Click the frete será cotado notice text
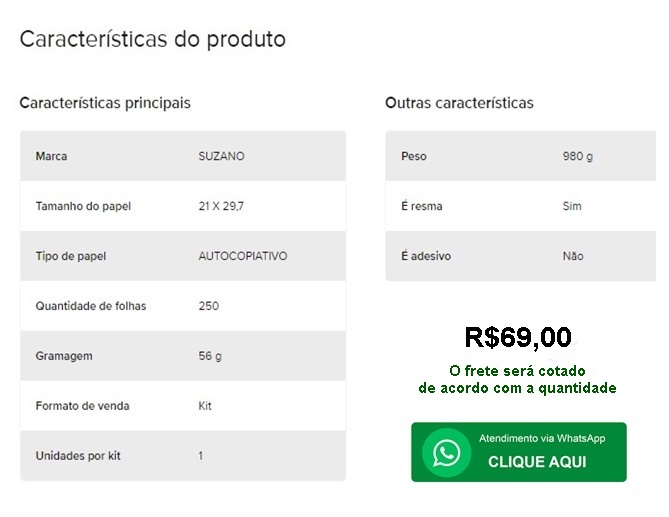The image size is (669, 517). 517,380
